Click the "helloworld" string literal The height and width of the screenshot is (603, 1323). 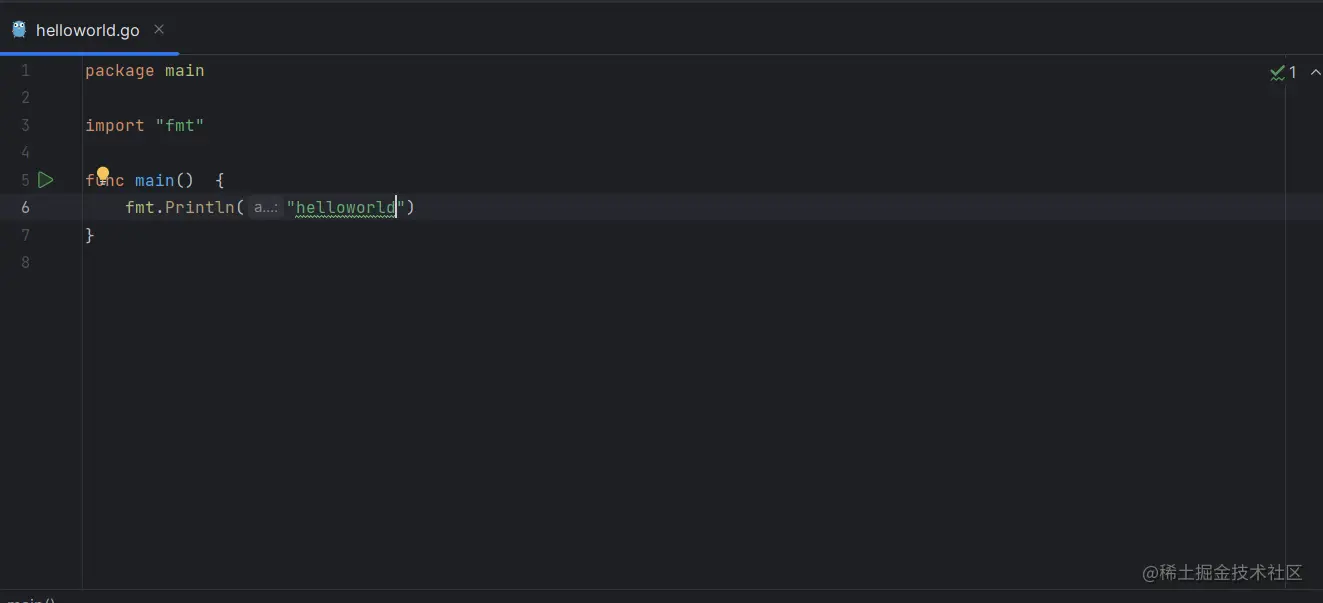(x=345, y=208)
